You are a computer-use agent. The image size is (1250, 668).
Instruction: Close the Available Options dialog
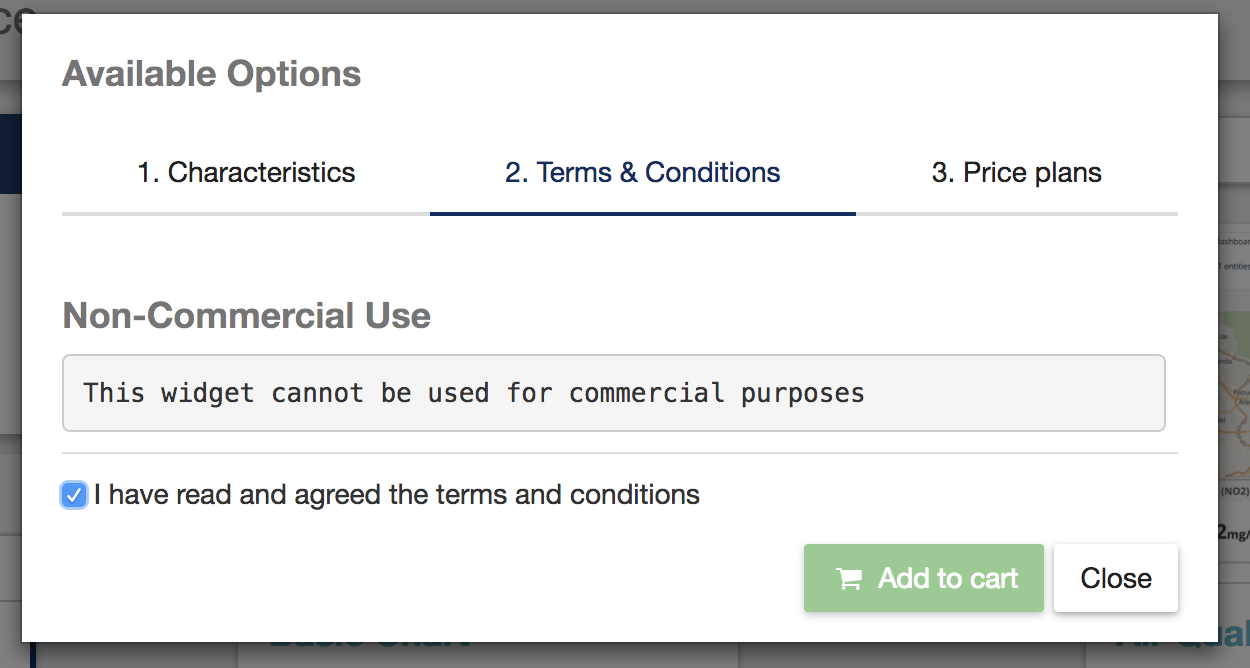click(x=1116, y=578)
